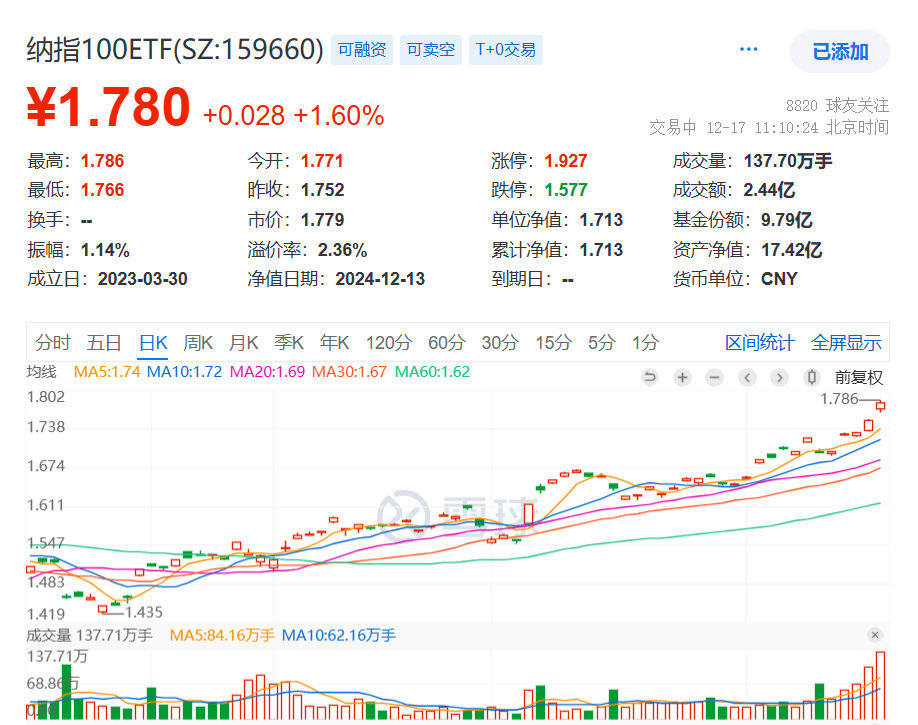
Task: Switch to the 月K monthly view
Action: tap(243, 342)
